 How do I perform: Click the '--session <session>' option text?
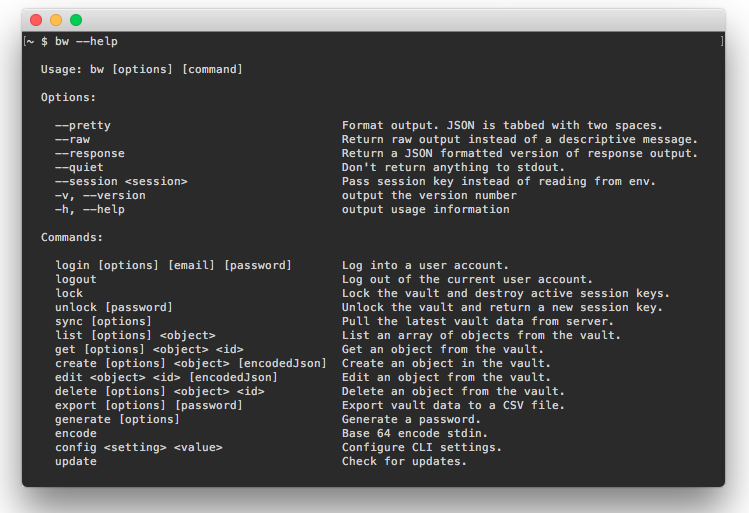121,181
